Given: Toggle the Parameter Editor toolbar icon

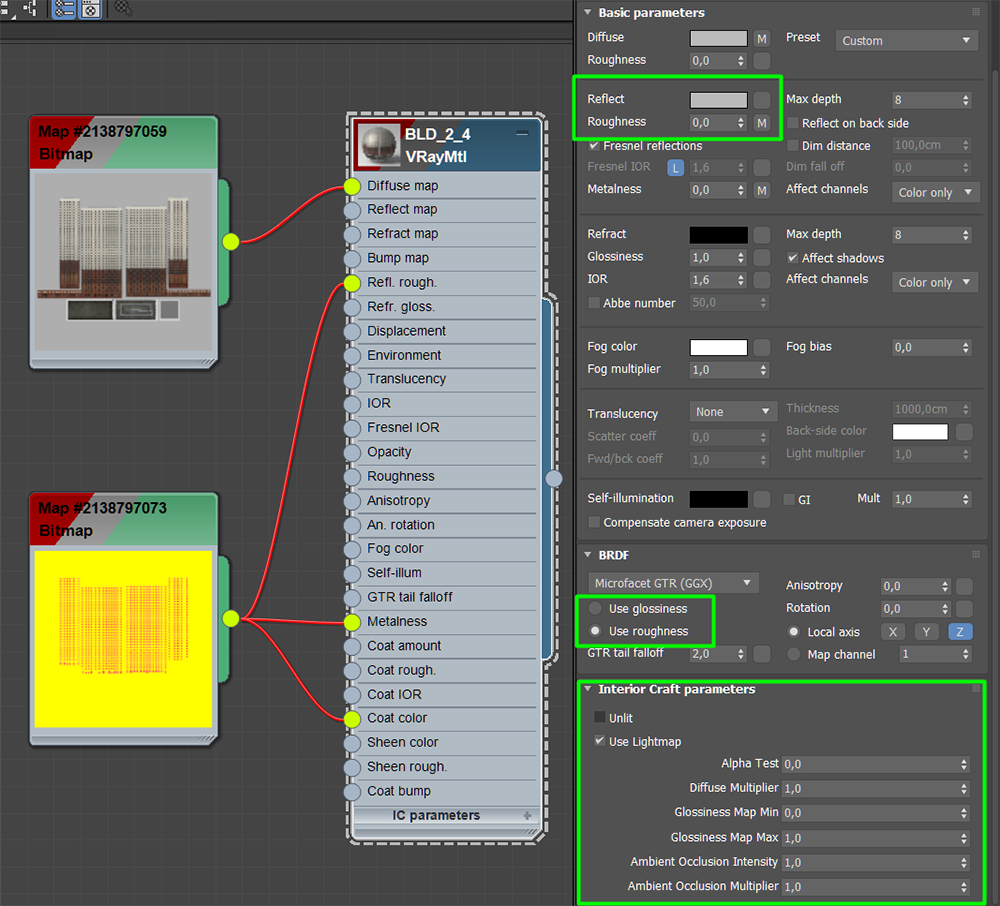Looking at the screenshot, I should (90, 8).
